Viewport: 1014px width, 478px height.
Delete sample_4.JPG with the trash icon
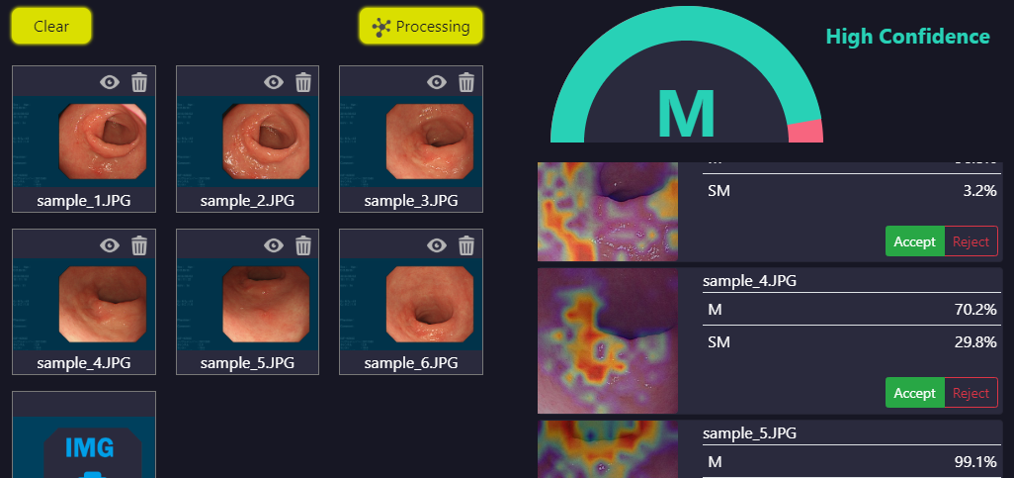point(140,245)
